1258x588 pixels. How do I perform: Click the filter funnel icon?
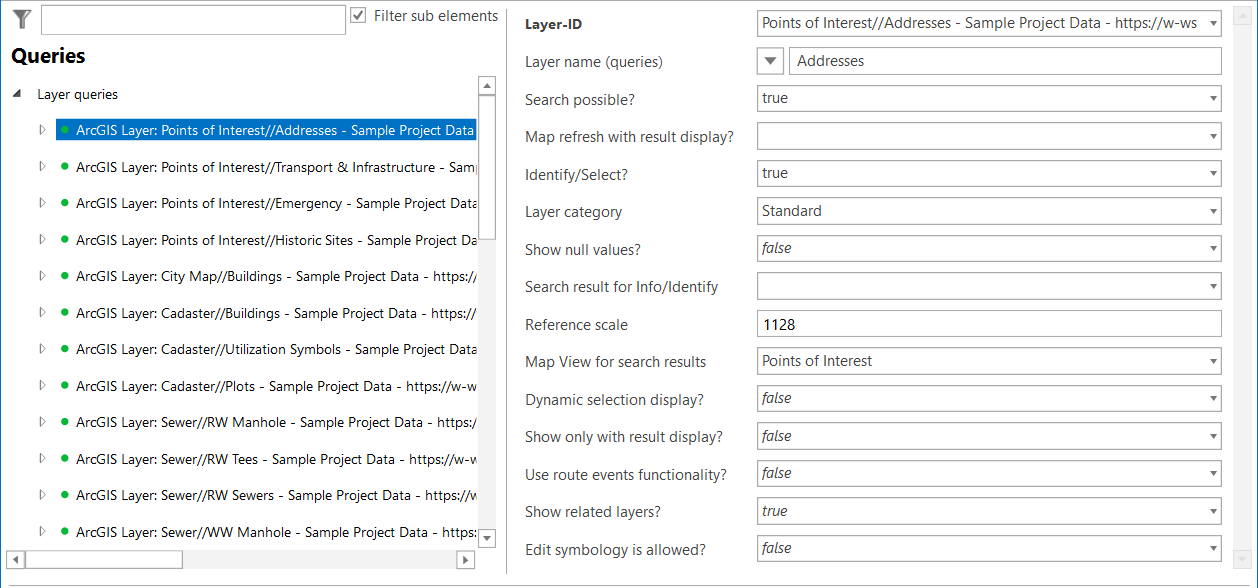point(21,18)
